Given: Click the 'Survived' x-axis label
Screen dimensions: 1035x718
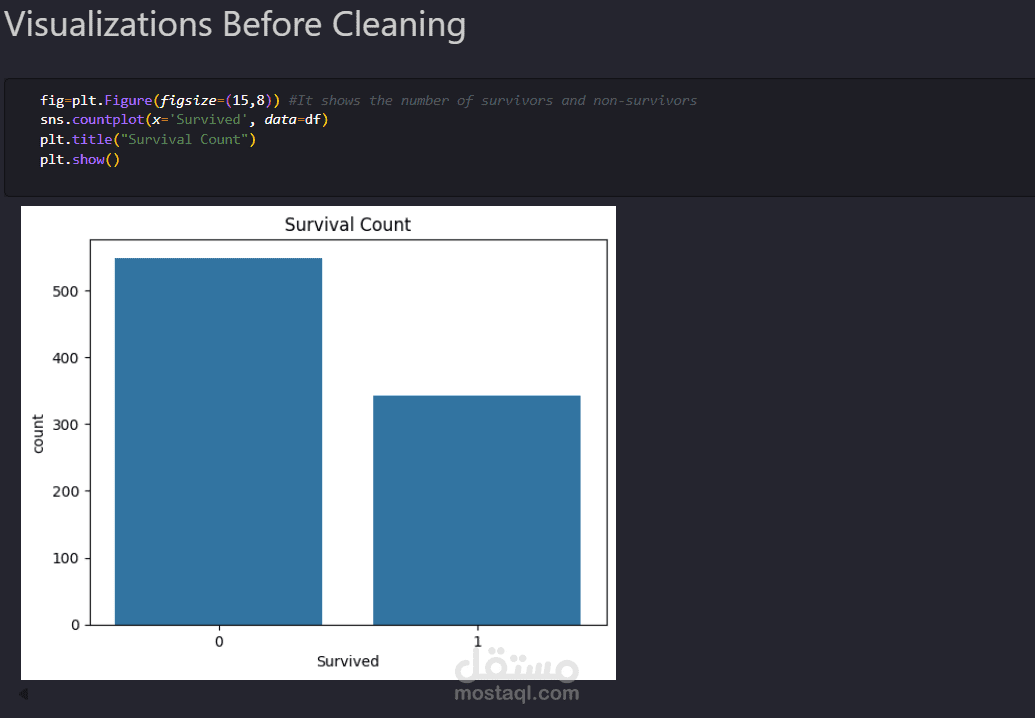Looking at the screenshot, I should 347,661.
